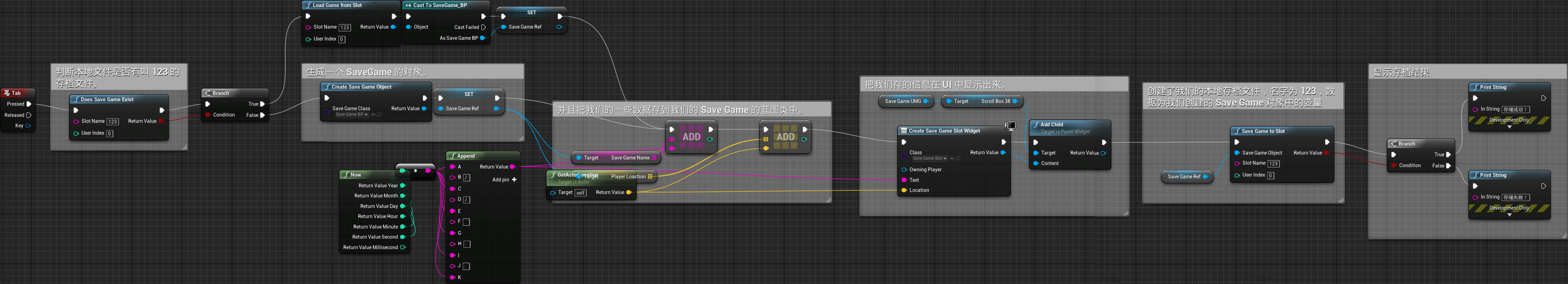Click the Scroll Box 38 output pin
Viewport: 1568px width, 284px height.
[1015, 101]
